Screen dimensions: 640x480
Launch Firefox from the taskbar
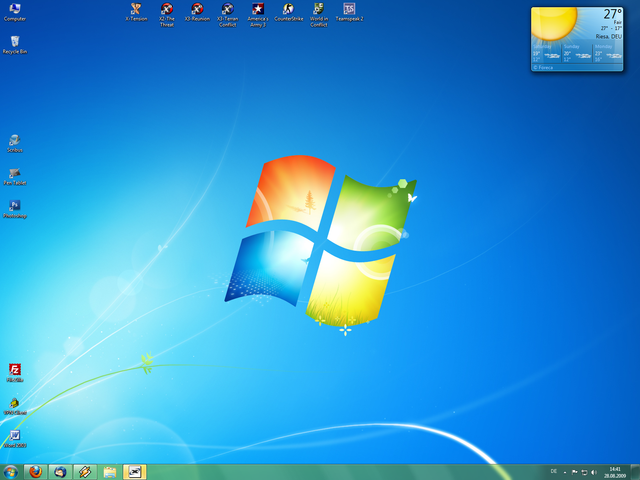pyautogui.click(x=35, y=471)
